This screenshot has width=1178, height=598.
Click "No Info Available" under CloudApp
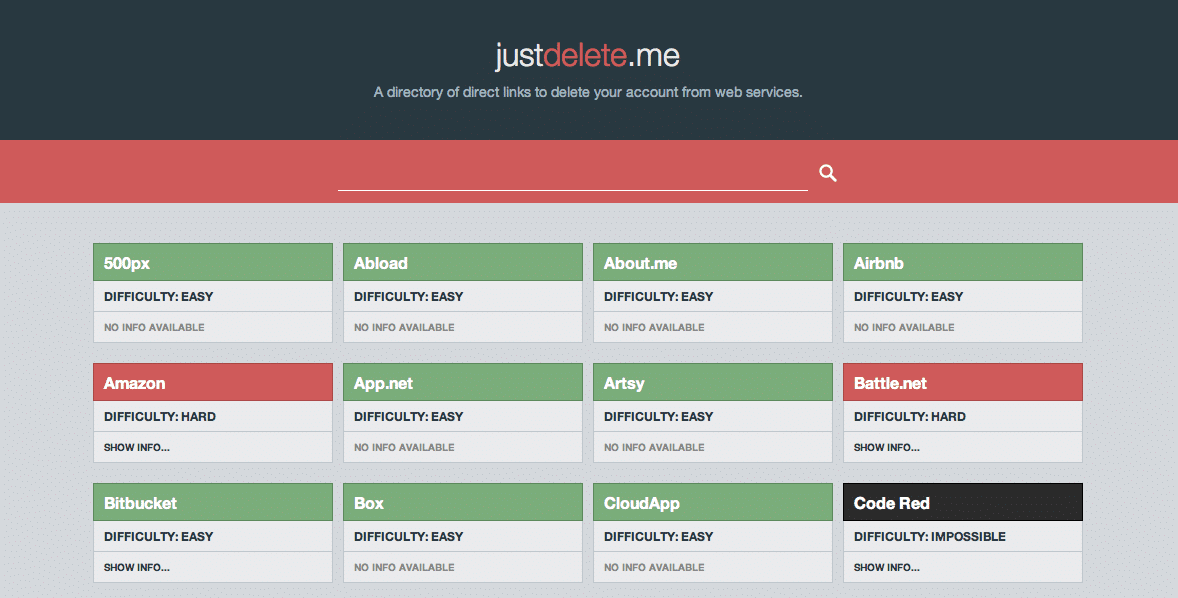click(654, 567)
